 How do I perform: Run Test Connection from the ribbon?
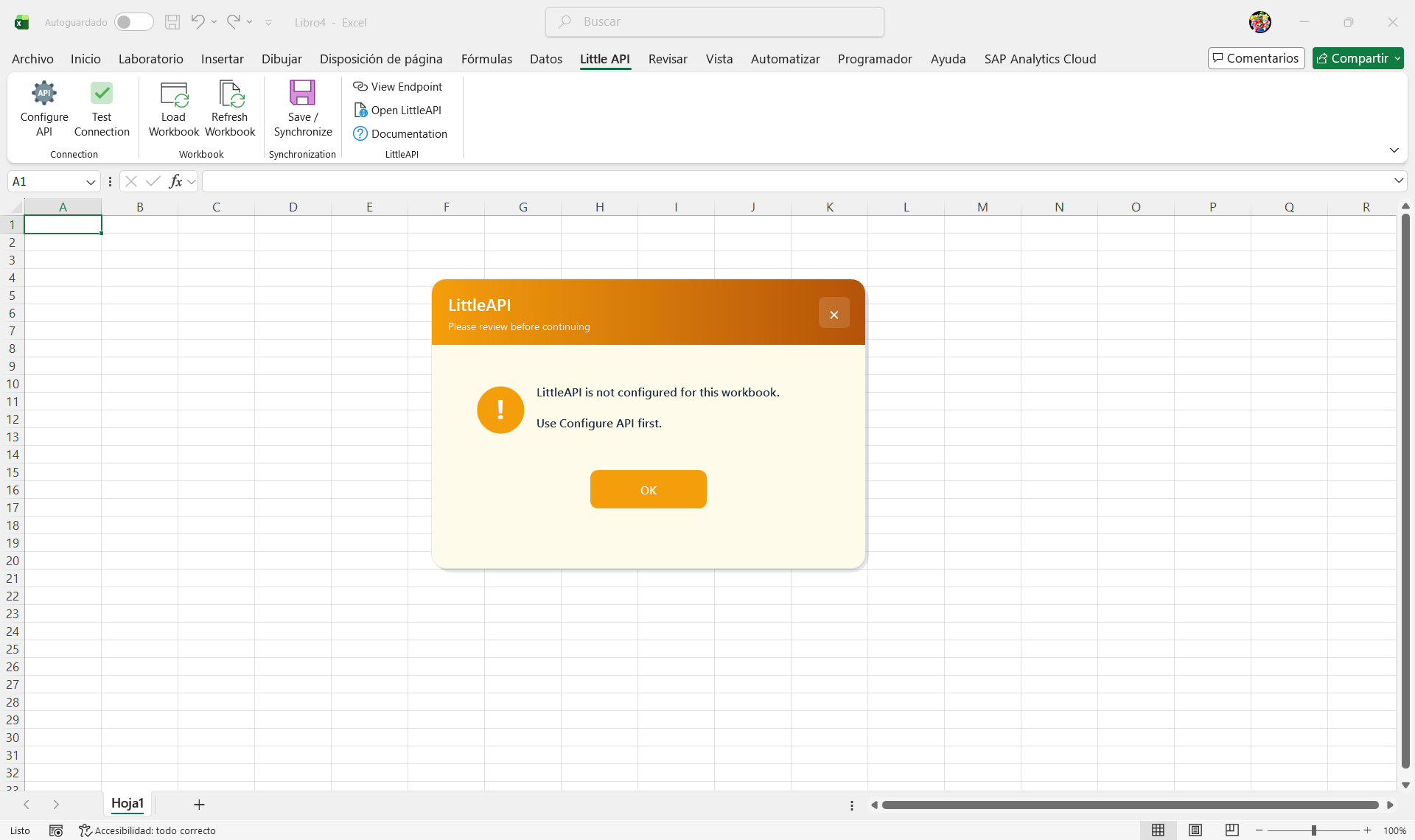tap(102, 109)
